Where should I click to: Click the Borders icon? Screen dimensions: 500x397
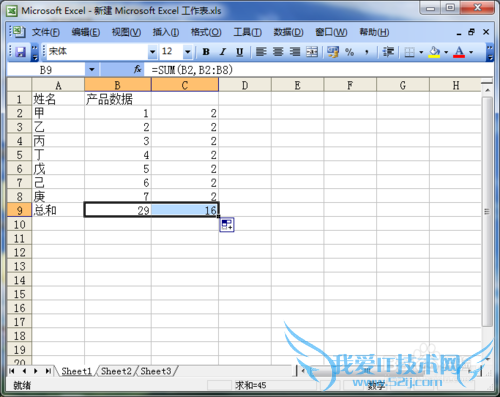tap(409, 52)
